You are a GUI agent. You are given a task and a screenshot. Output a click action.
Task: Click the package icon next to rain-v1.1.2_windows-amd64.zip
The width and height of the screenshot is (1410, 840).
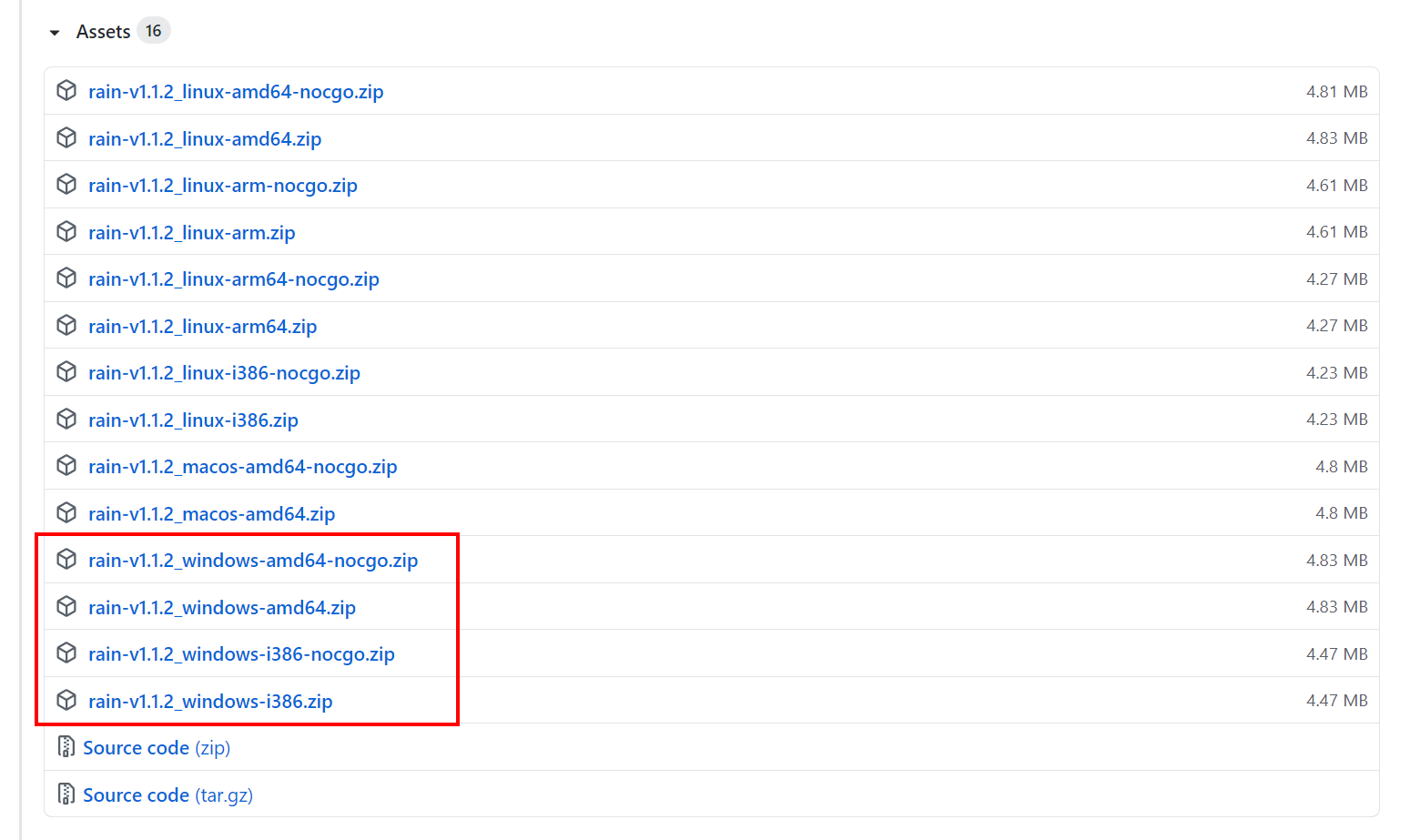coord(66,605)
